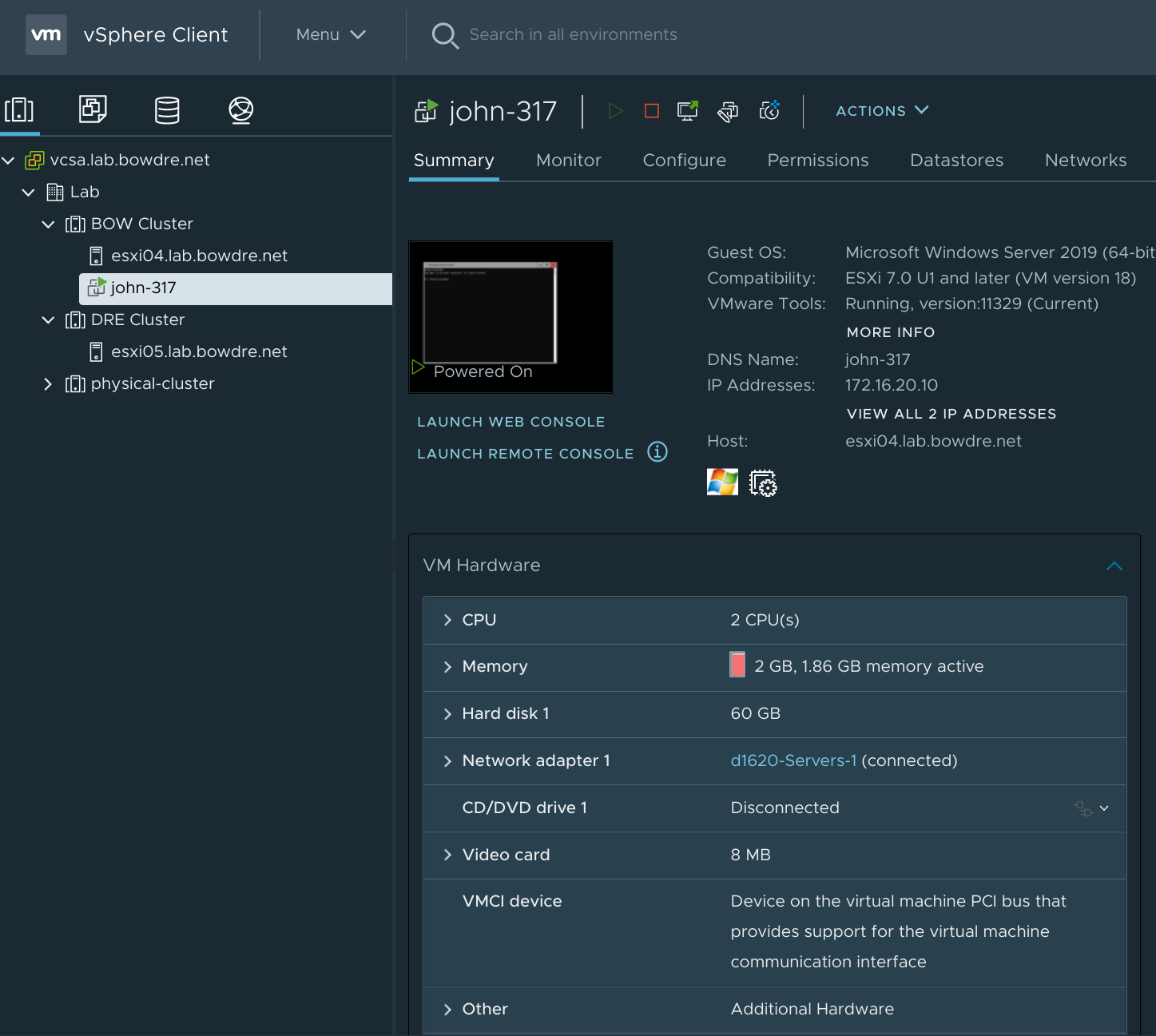Click the Edit Settings toolbar icon
This screenshot has height=1036, width=1156.
(728, 111)
